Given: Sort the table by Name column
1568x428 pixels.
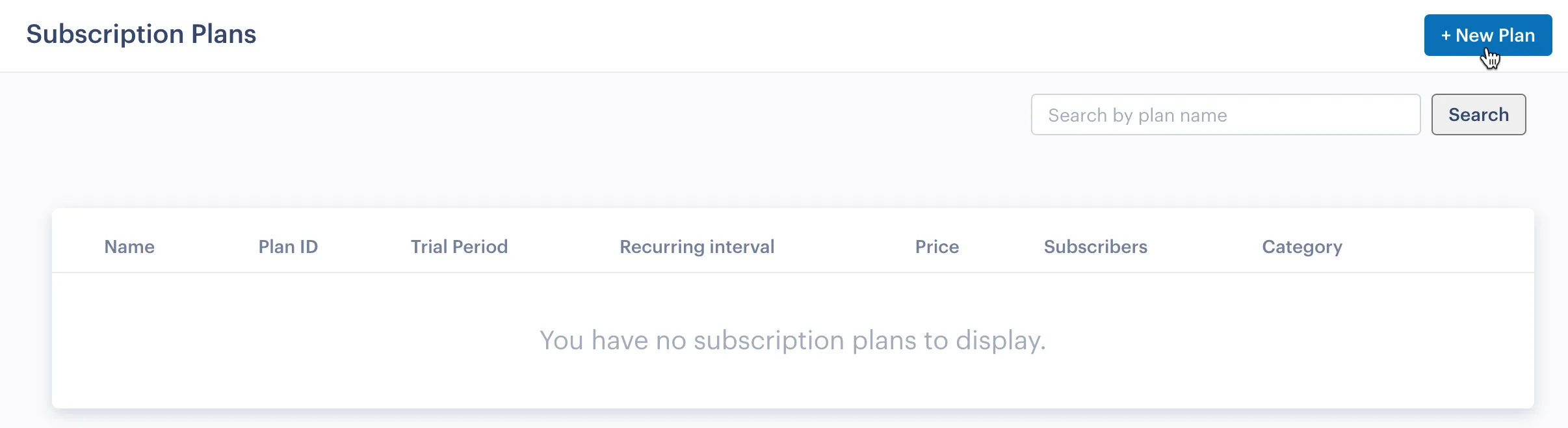Looking at the screenshot, I should click(x=129, y=247).
